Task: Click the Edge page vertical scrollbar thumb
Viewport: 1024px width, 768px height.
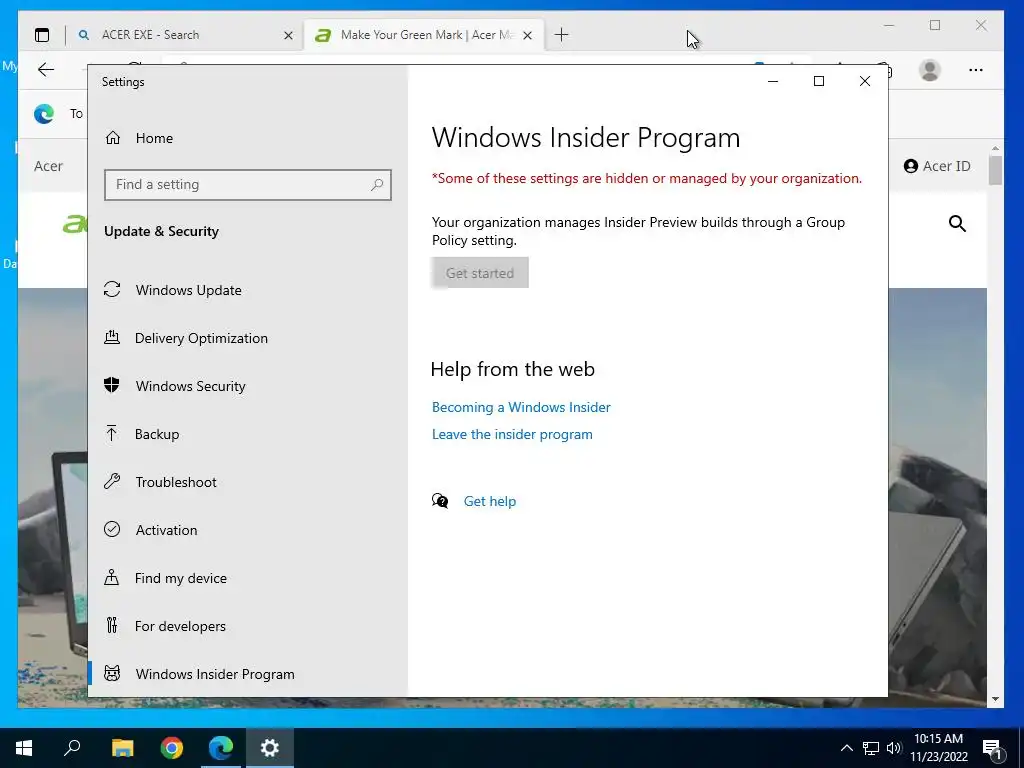Action: pyautogui.click(x=995, y=170)
